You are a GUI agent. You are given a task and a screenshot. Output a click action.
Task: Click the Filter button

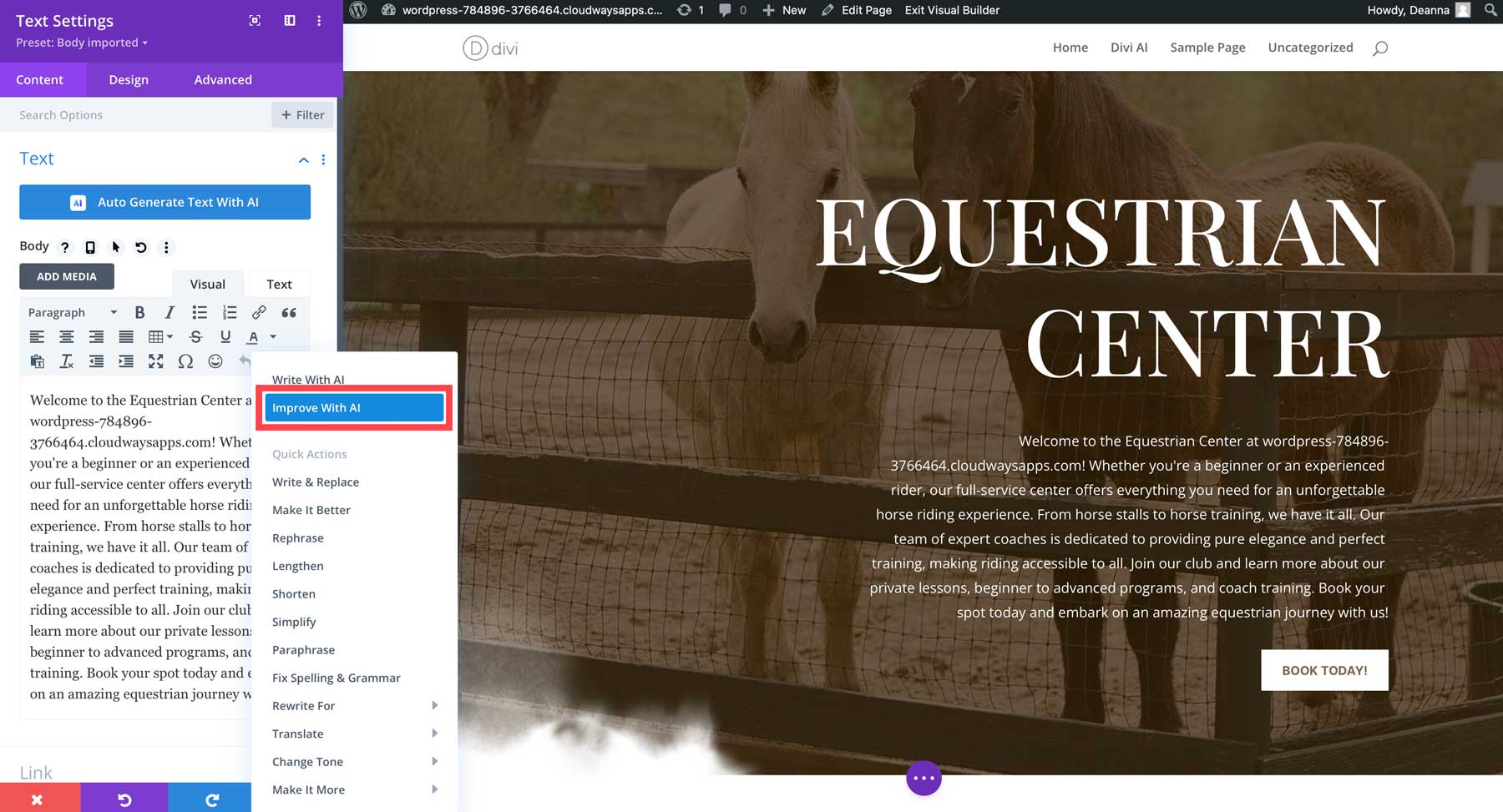coord(302,115)
